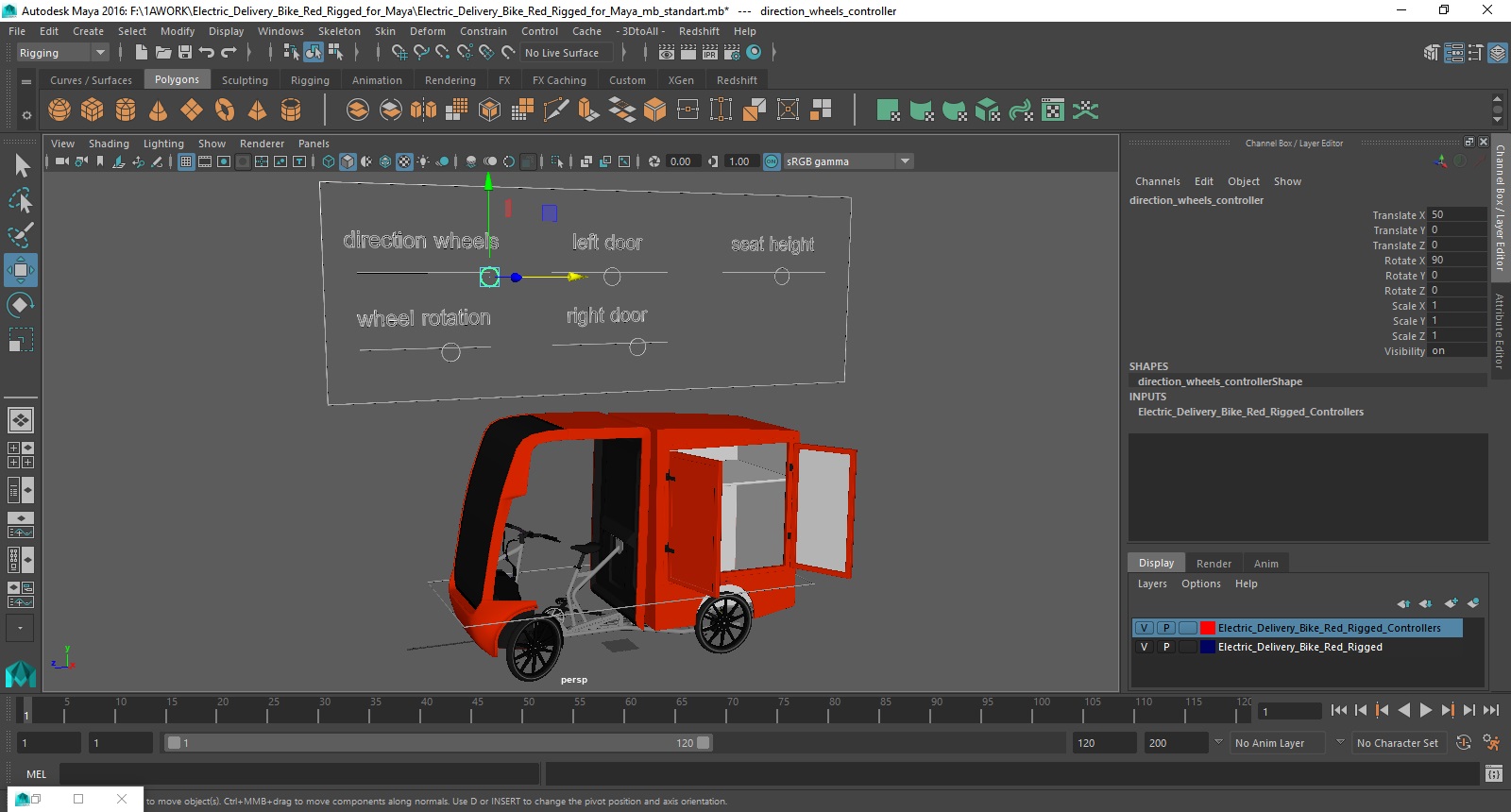1511x812 pixels.
Task: Switch to the Render layer tab
Action: (1214, 564)
